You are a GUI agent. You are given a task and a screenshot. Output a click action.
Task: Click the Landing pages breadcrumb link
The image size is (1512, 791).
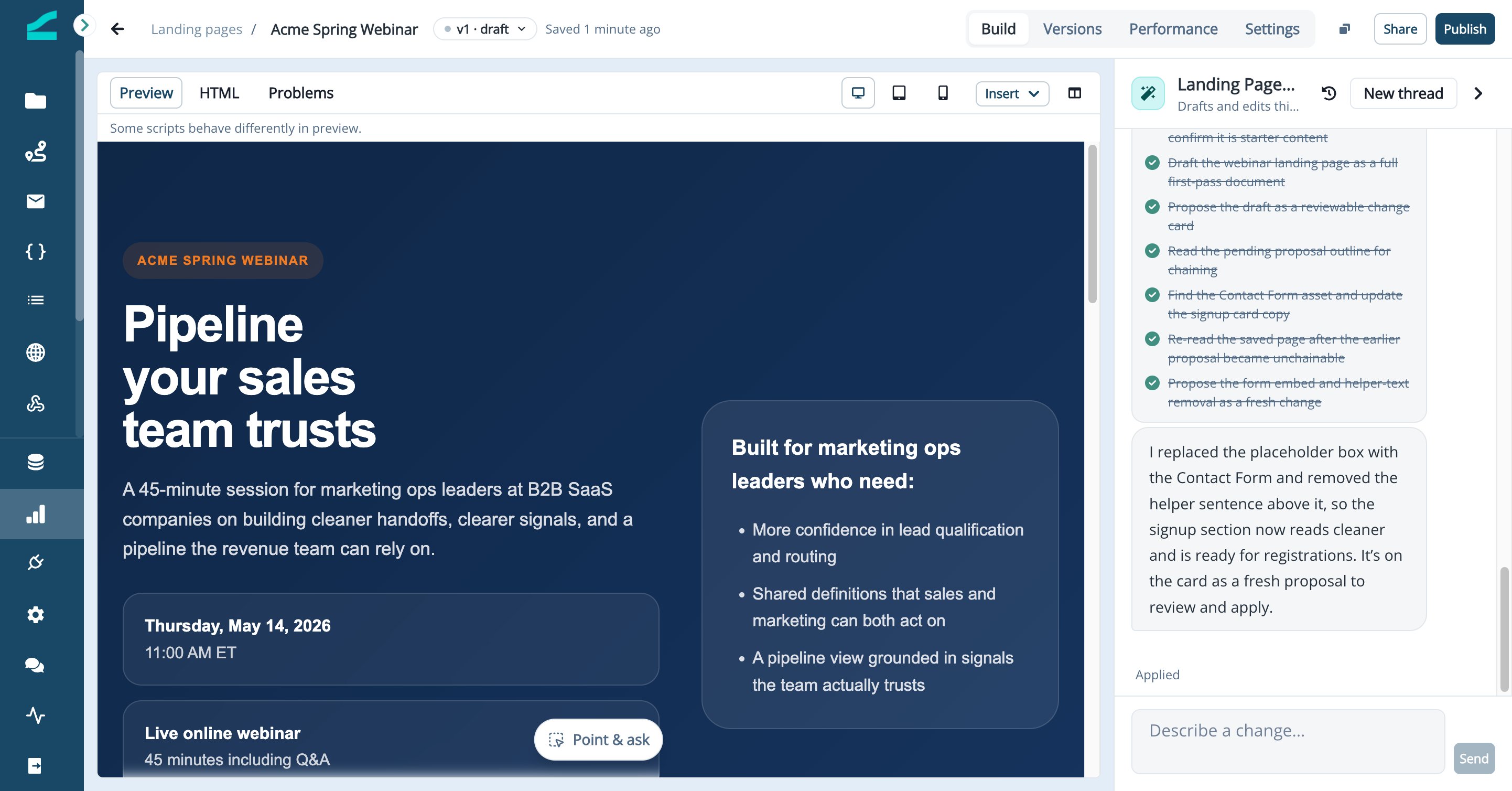(196, 29)
